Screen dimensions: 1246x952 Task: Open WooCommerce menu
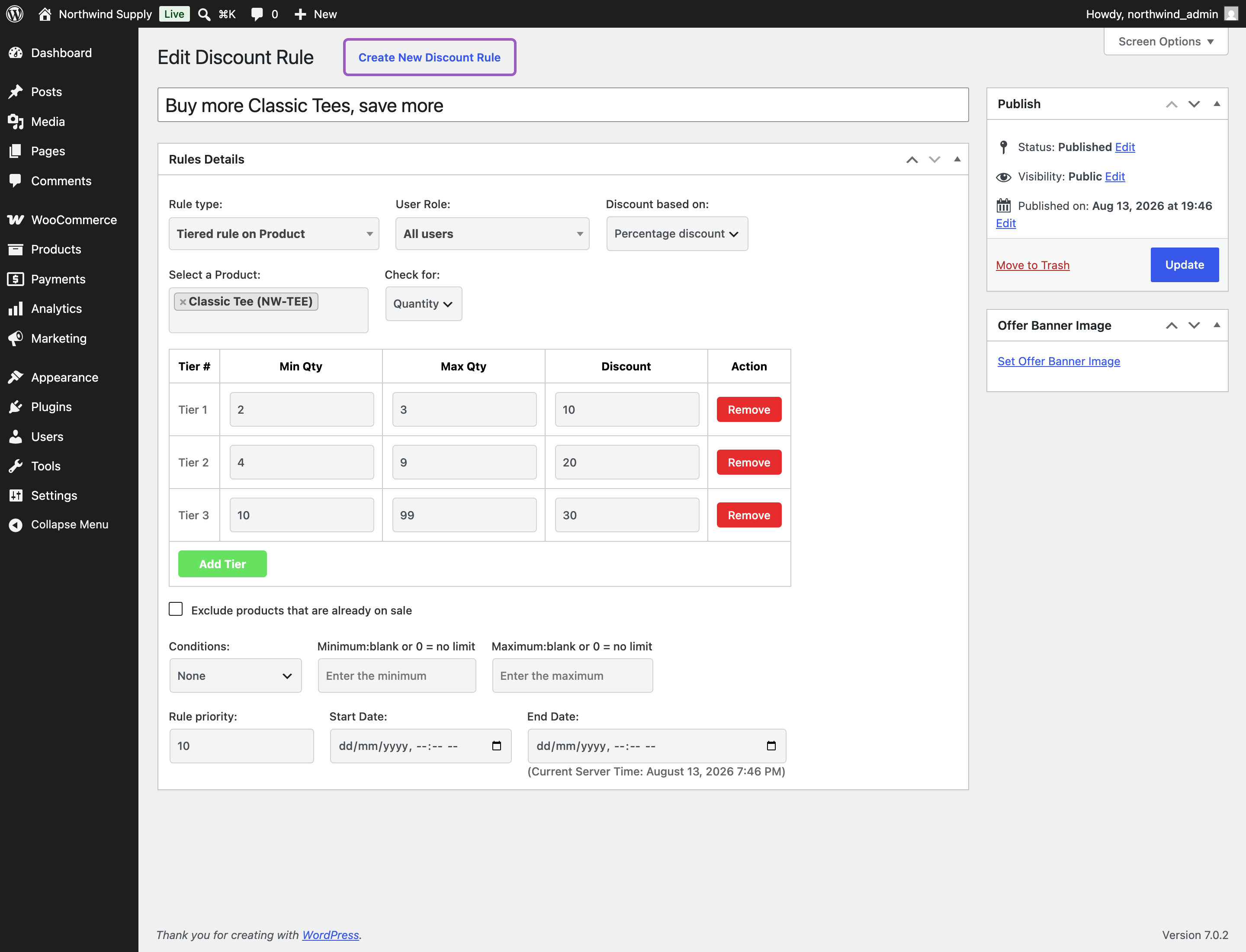(x=69, y=220)
